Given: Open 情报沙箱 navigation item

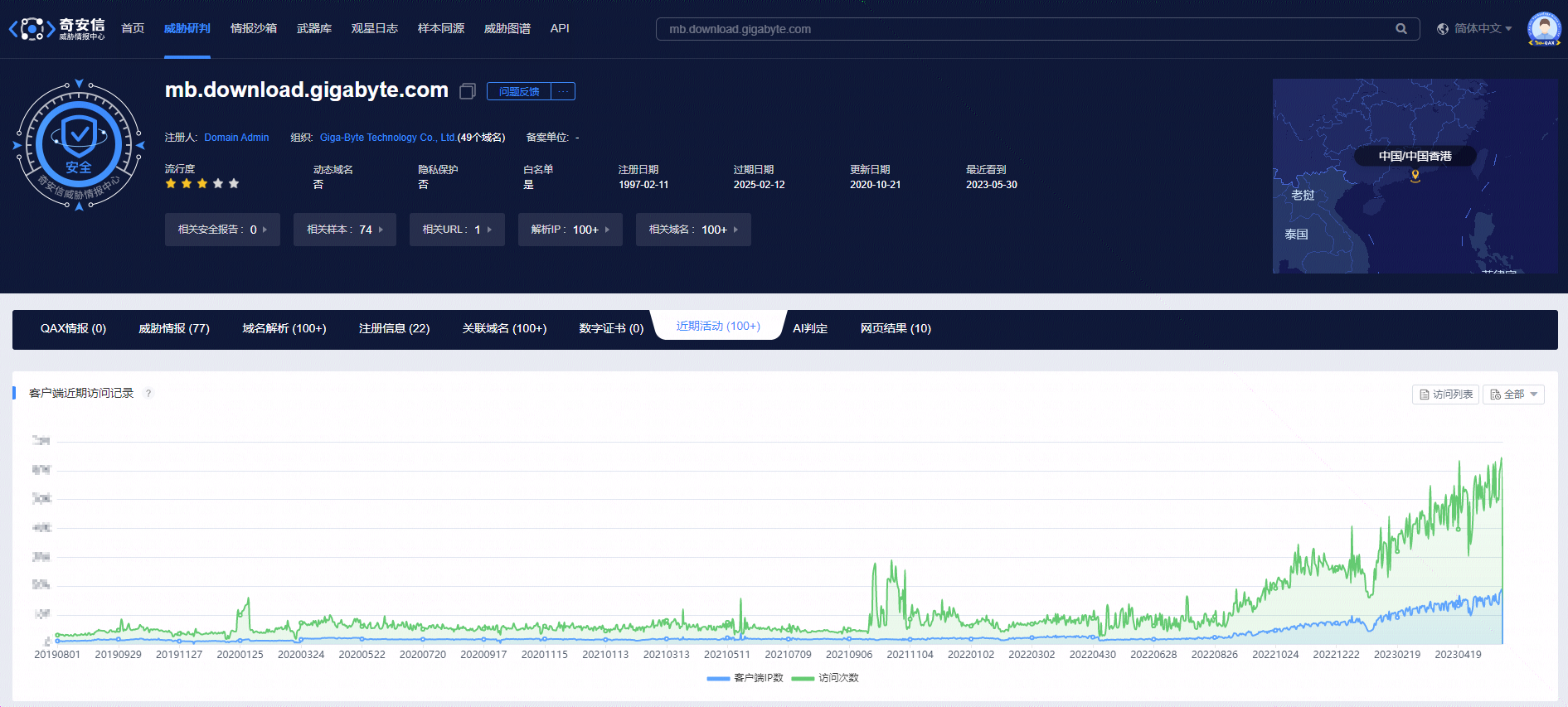Looking at the screenshot, I should coord(254,29).
